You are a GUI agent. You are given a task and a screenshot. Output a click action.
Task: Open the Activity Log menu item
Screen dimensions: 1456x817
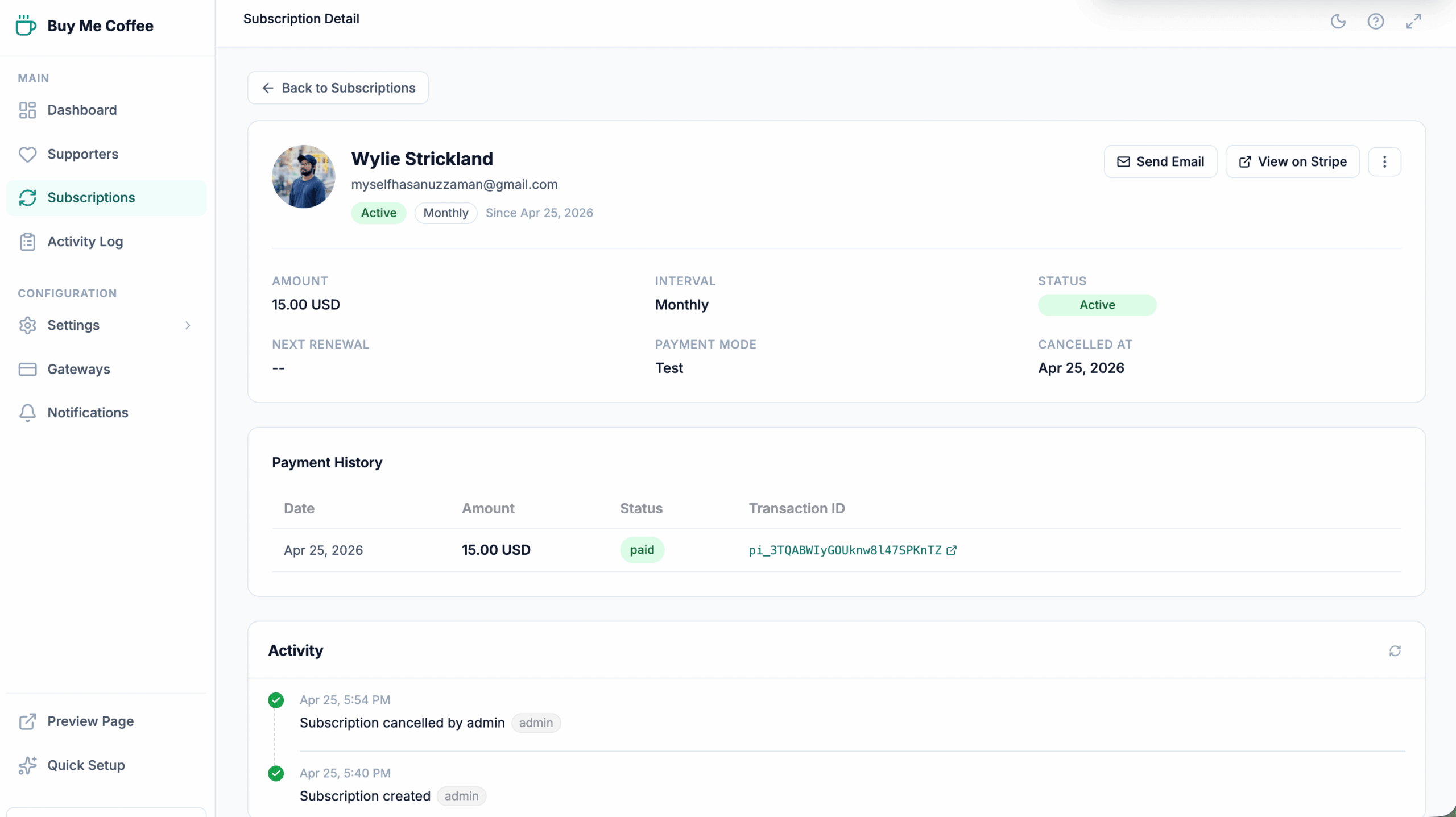click(85, 242)
